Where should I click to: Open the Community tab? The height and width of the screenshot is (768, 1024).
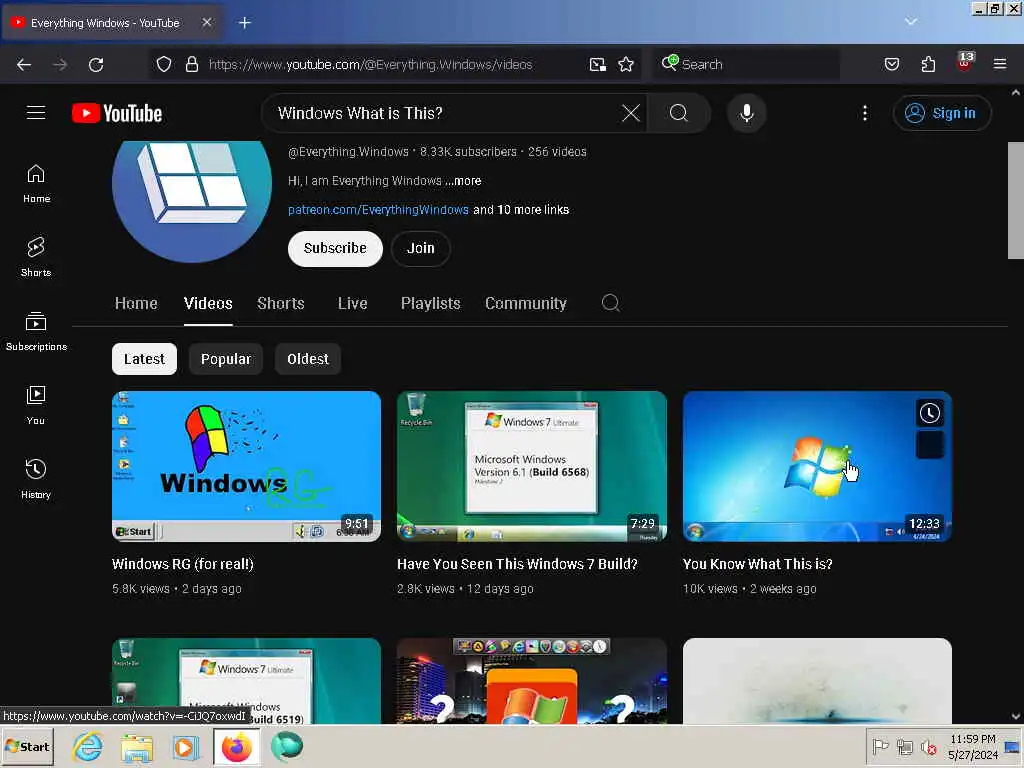pos(526,303)
